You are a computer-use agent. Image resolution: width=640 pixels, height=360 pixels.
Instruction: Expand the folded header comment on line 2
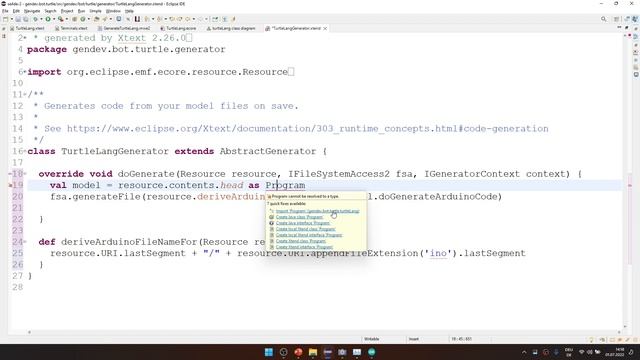tap(25, 38)
